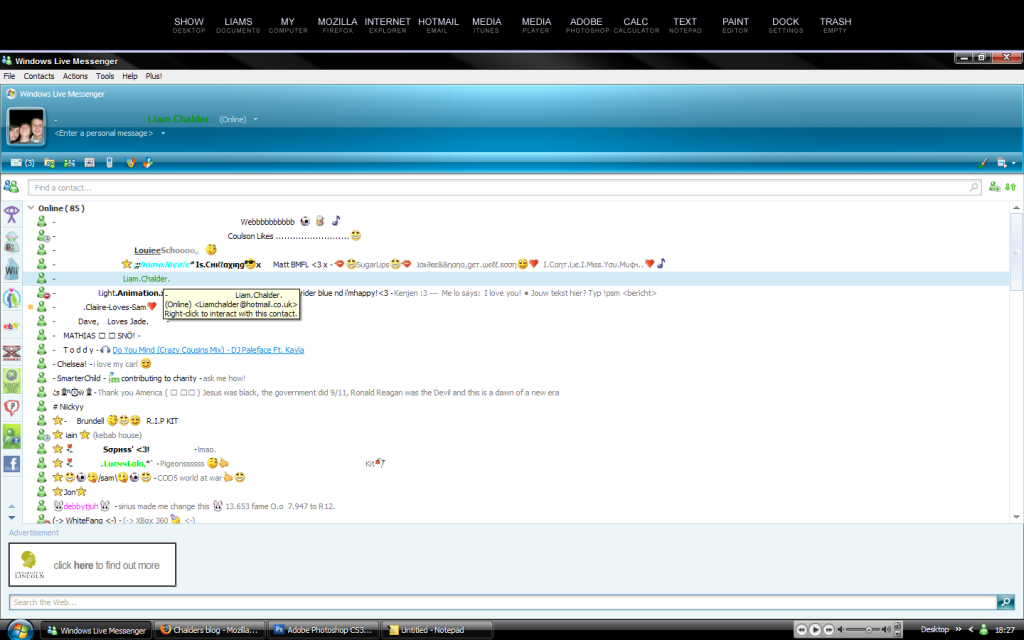The height and width of the screenshot is (640, 1024).
Task: Click the sort contacts arrows icon
Action: tap(1010, 187)
